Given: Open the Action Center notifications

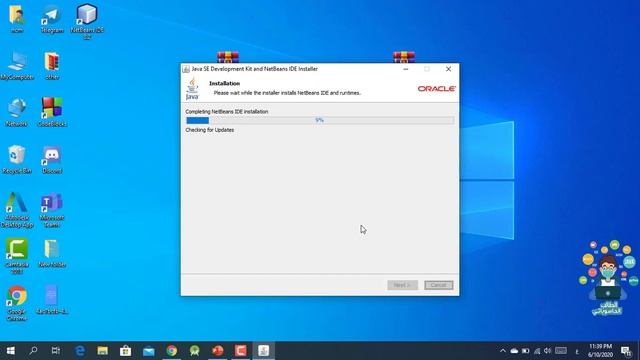Looking at the screenshot, I should pos(626,351).
